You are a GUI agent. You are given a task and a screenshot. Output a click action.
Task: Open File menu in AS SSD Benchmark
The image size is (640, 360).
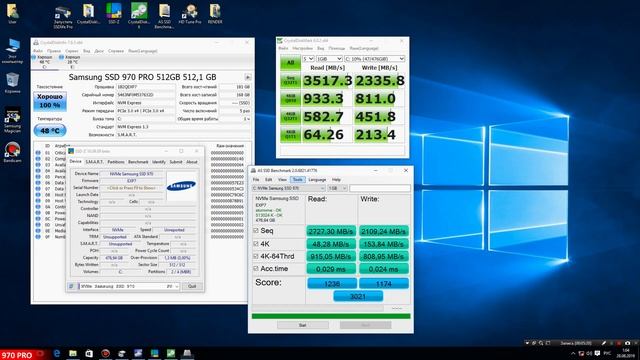256,180
